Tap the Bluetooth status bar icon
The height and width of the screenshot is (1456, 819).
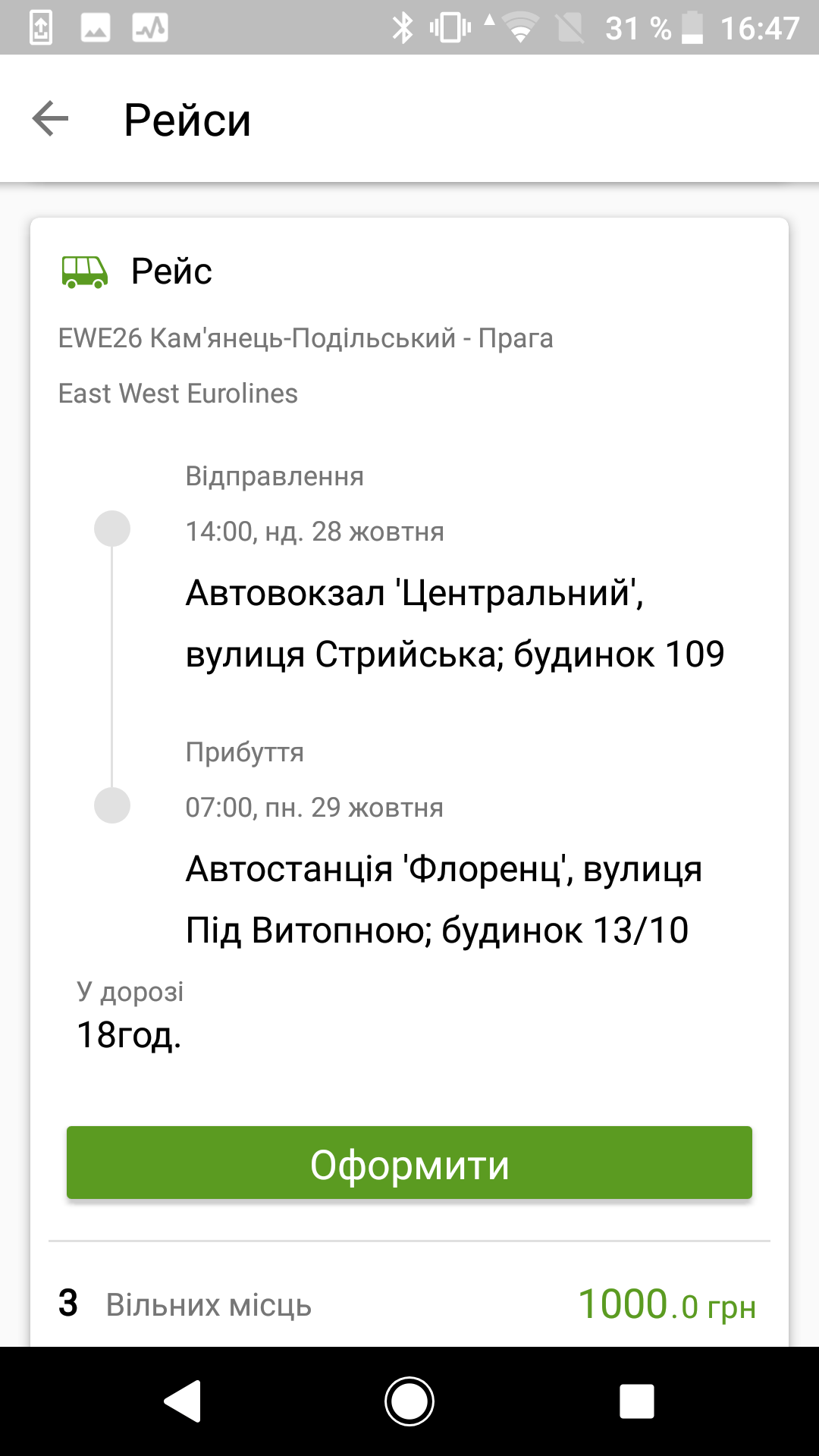(403, 28)
